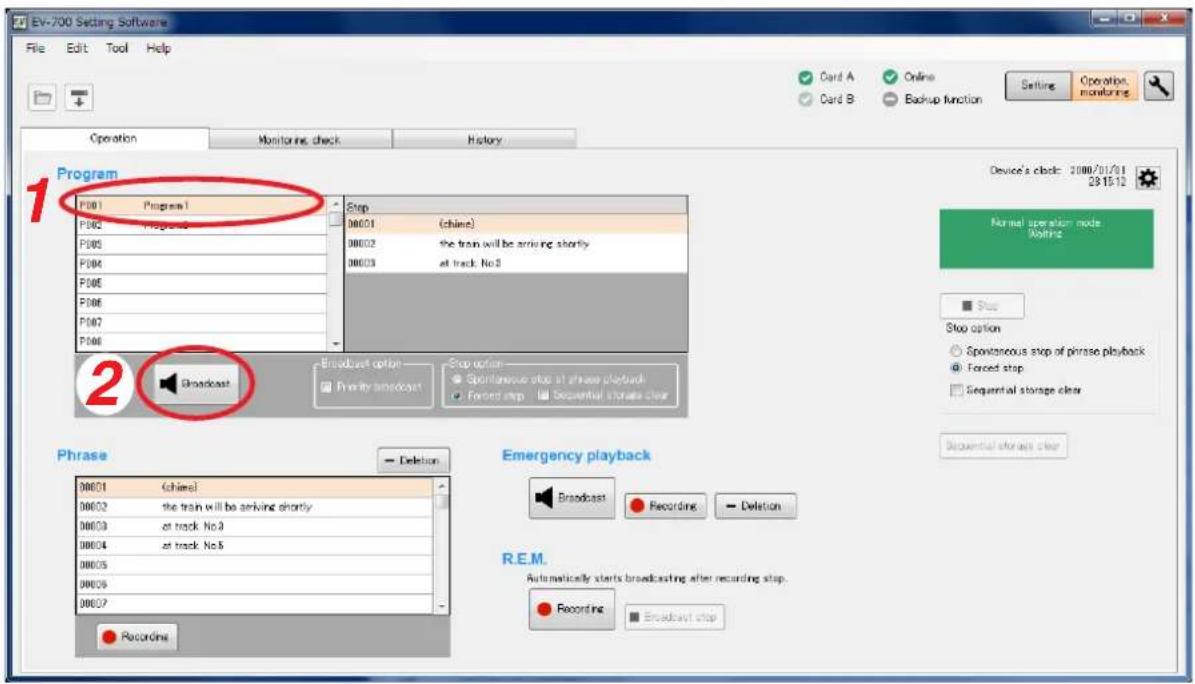Select the Operation tab
The height and width of the screenshot is (684, 1195).
pyautogui.click(x=114, y=139)
